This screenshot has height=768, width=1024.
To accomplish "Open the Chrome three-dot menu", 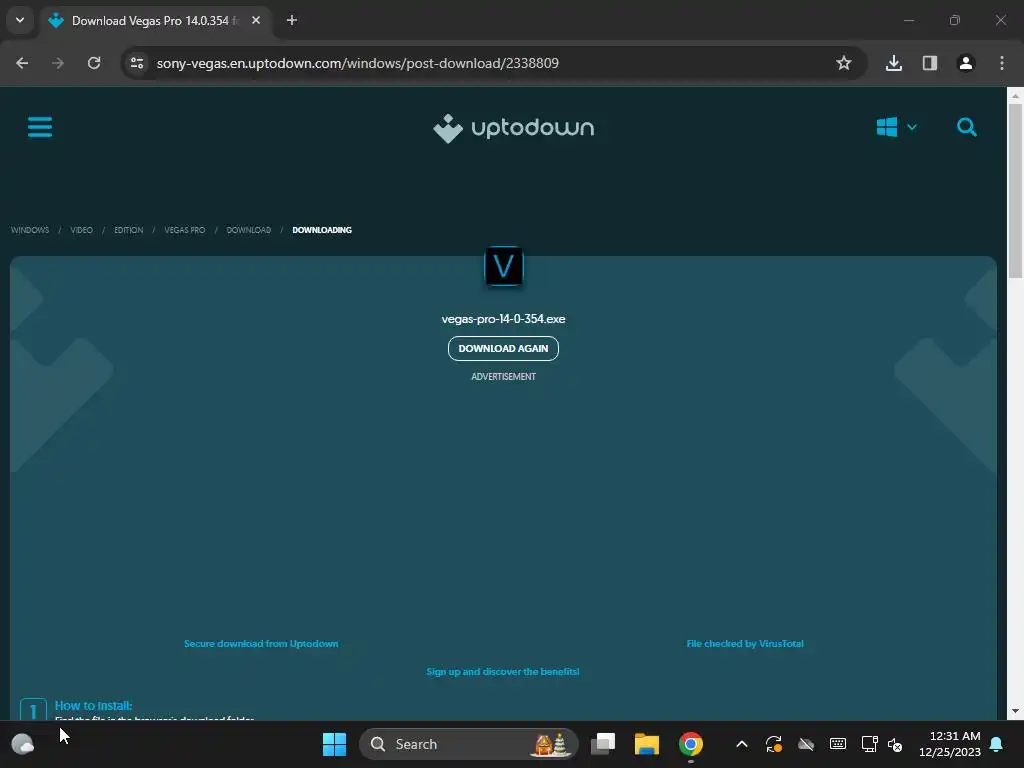I will click(x=1002, y=63).
